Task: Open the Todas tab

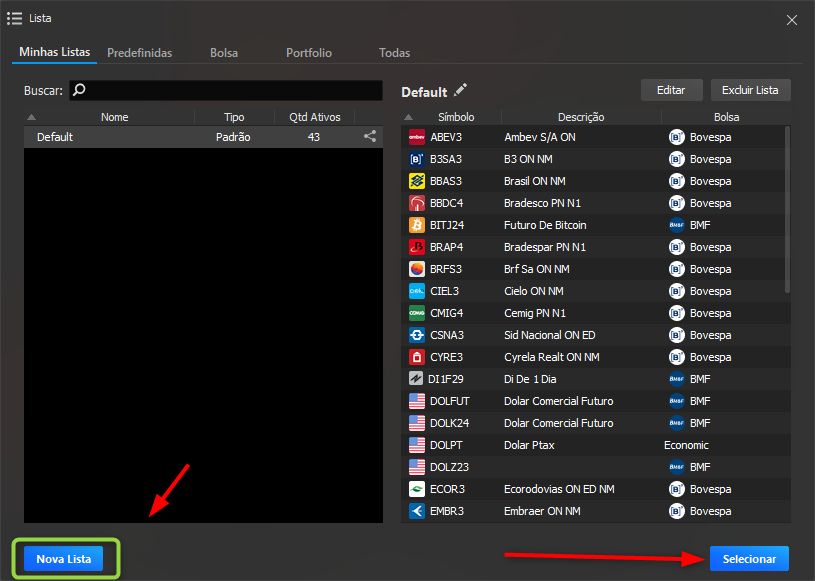Action: (x=395, y=53)
